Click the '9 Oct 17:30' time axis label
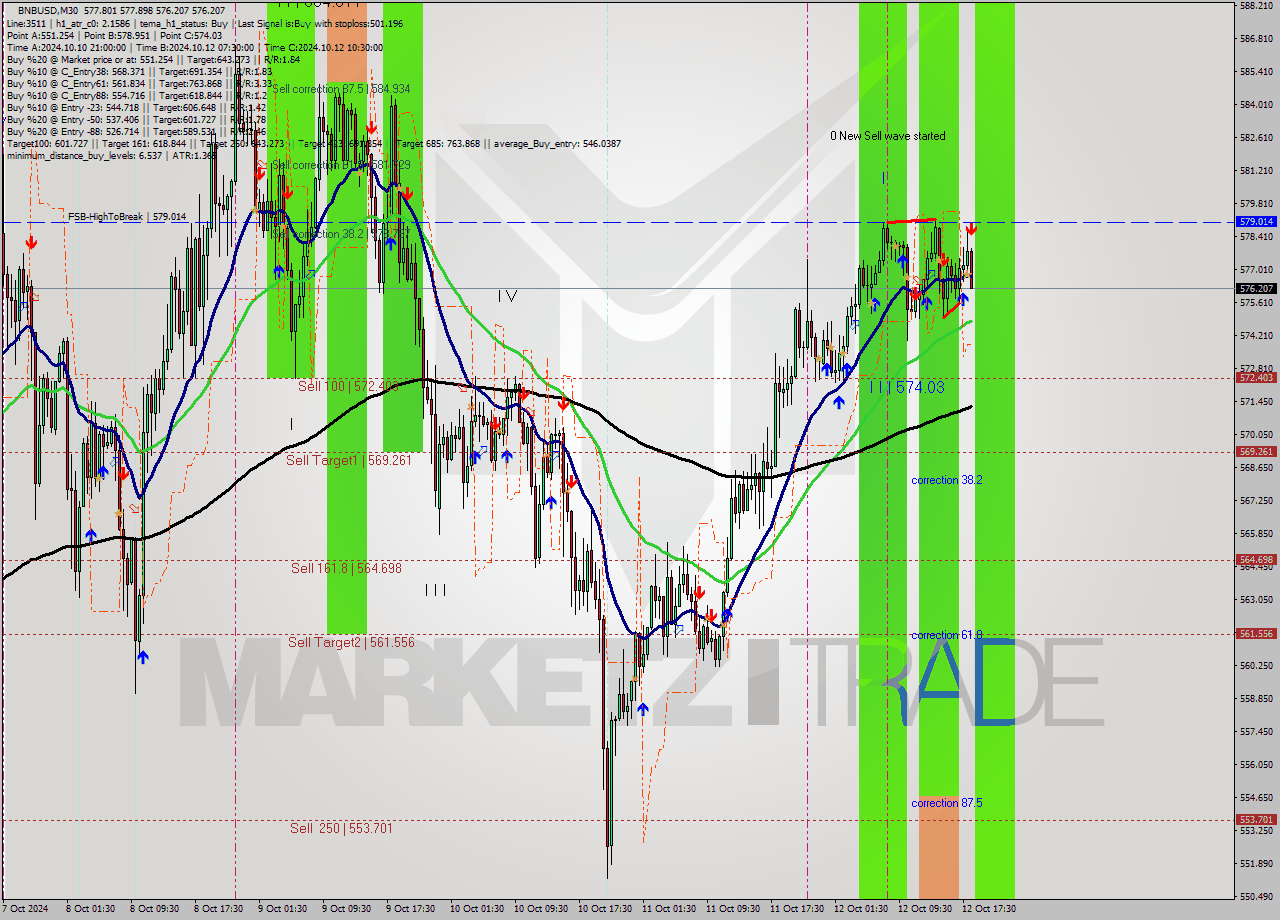Image resolution: width=1280 pixels, height=920 pixels. coord(411,909)
